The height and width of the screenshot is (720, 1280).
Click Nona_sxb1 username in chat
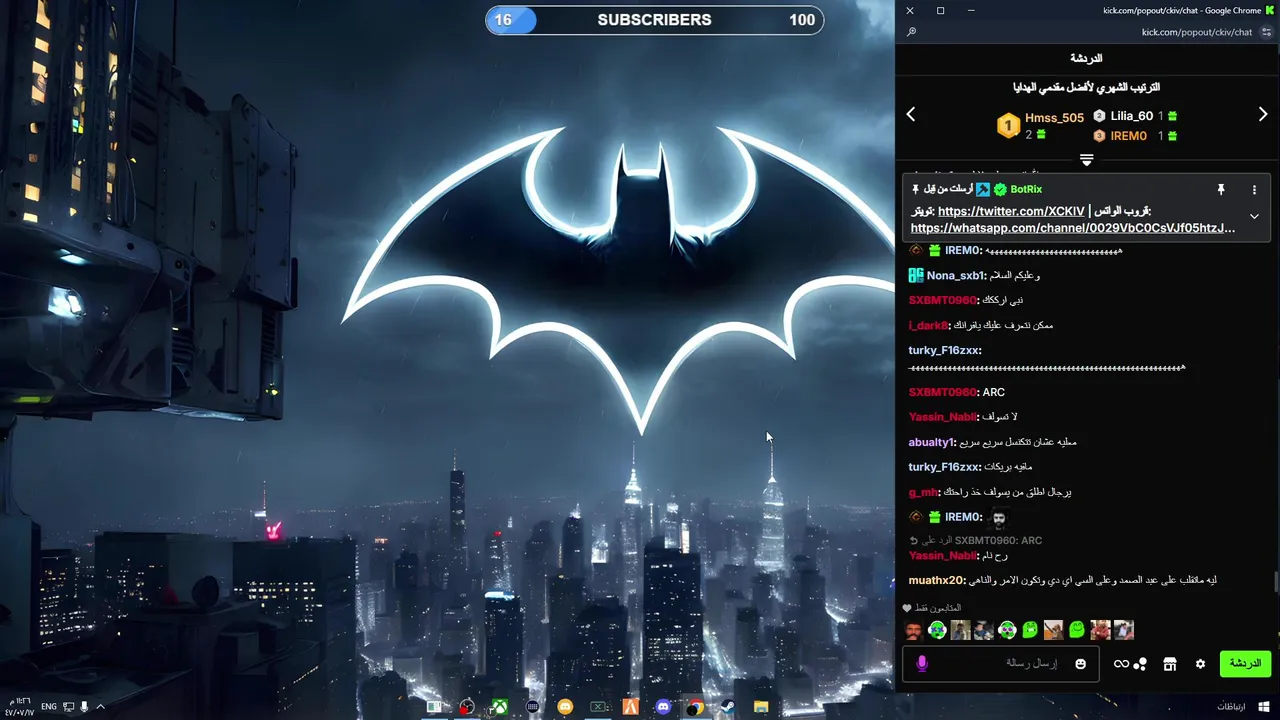tap(955, 276)
